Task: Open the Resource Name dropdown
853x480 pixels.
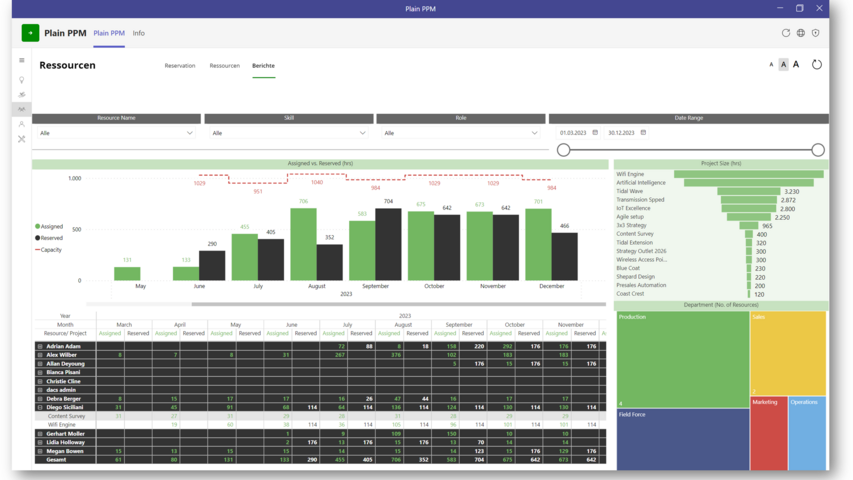Action: 116,133
